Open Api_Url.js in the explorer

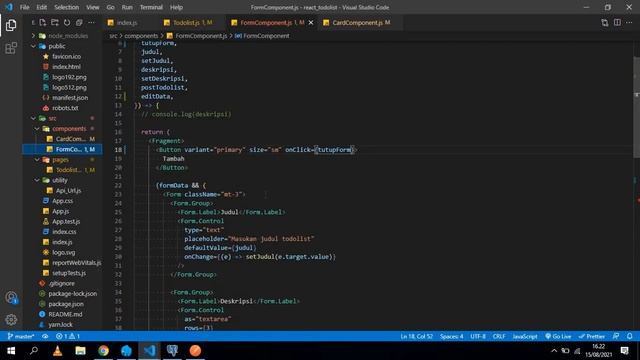pyautogui.click(x=68, y=191)
